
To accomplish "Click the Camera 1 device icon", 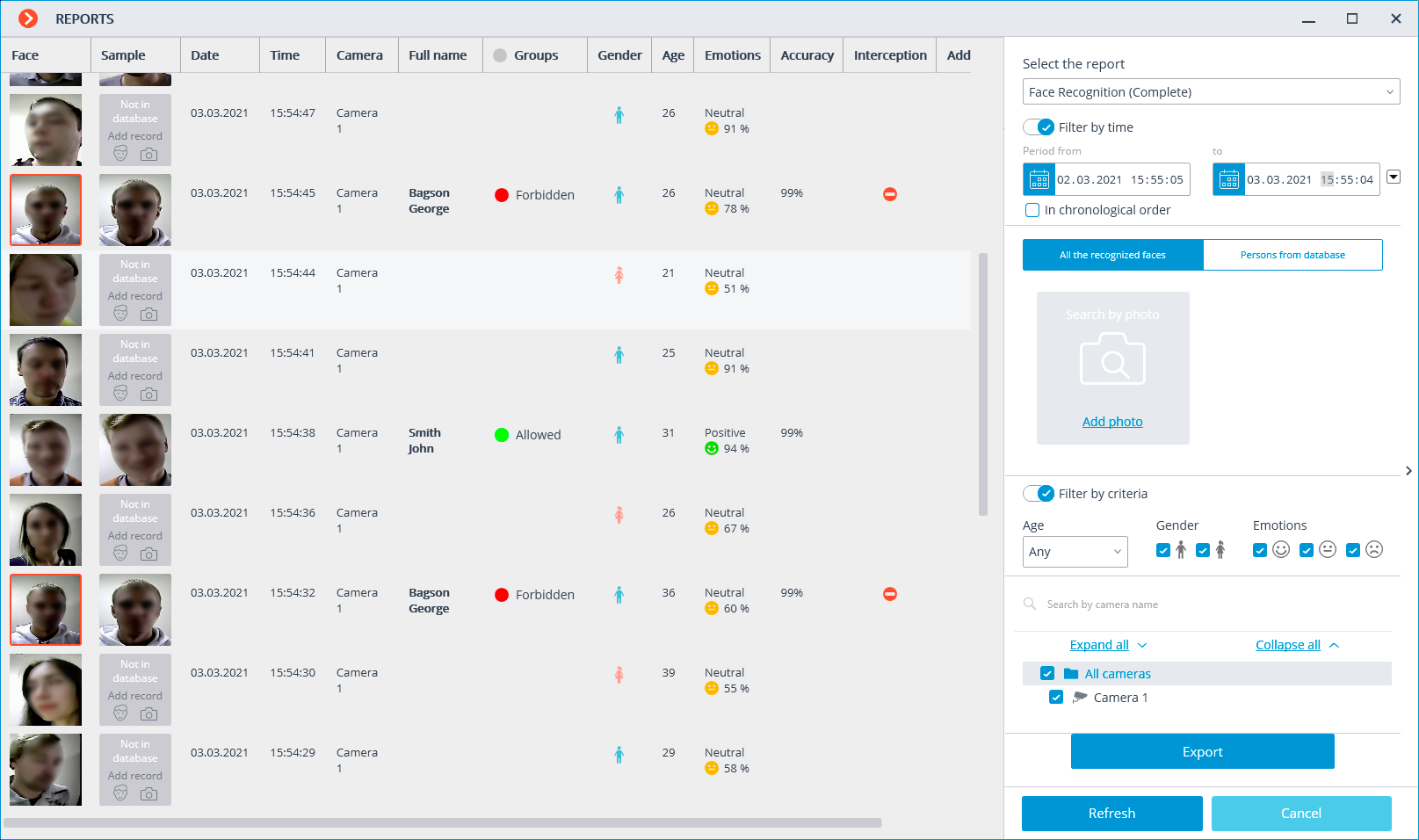I will click(x=1080, y=698).
